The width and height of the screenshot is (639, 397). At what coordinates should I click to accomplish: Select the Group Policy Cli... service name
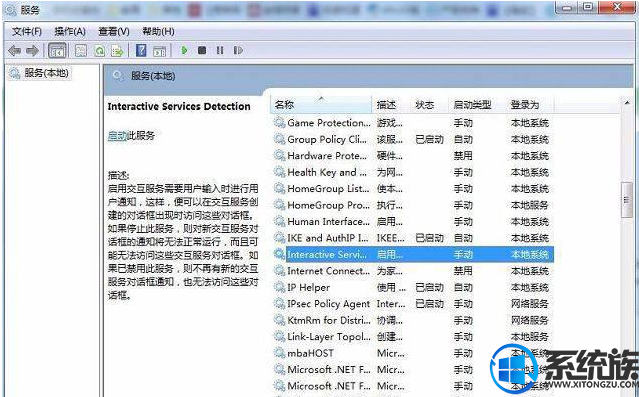pos(327,139)
